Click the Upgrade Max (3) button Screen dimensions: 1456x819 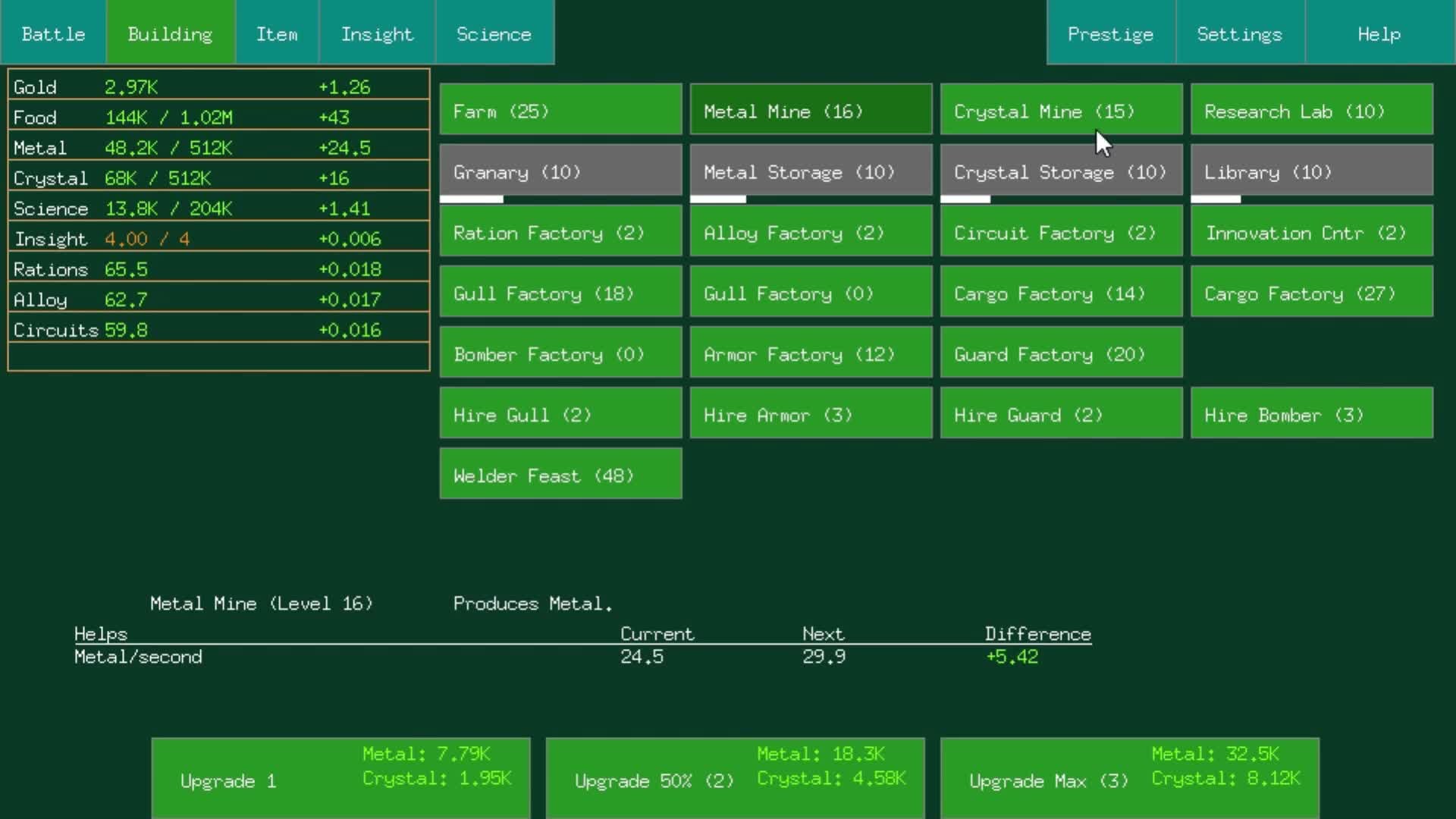click(x=1129, y=778)
